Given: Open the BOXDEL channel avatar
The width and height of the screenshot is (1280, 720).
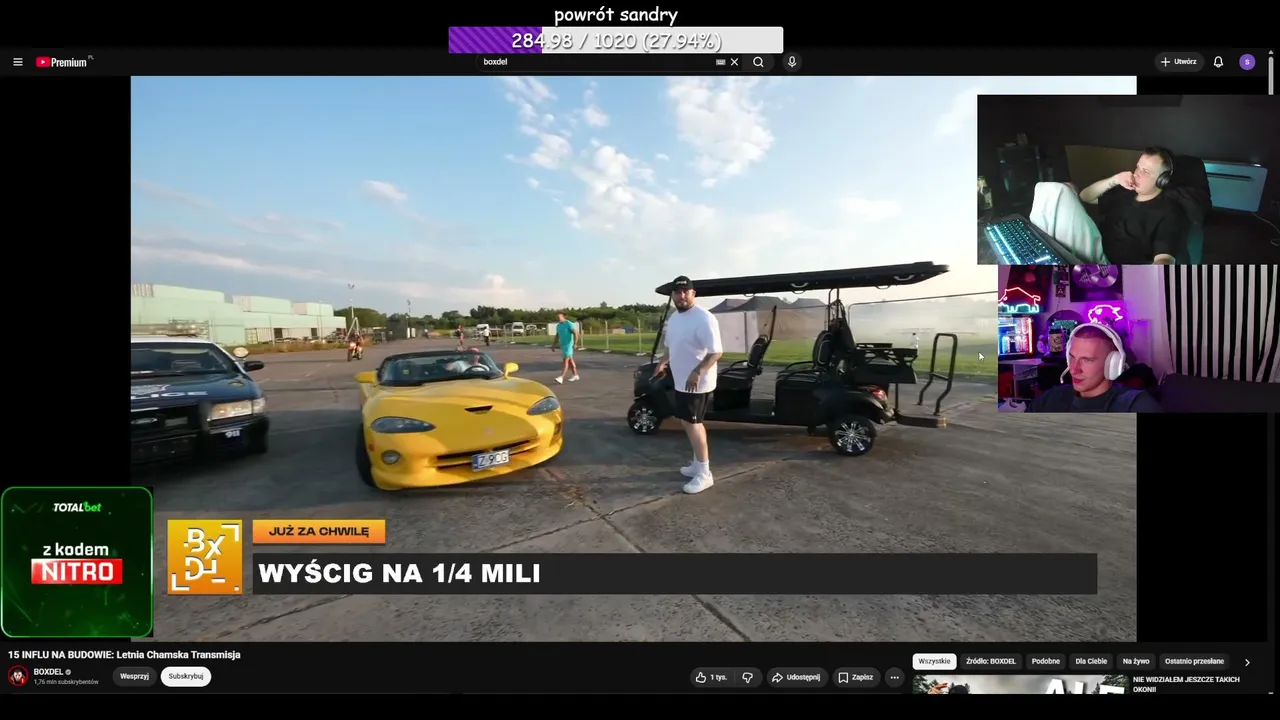Looking at the screenshot, I should (x=18, y=676).
